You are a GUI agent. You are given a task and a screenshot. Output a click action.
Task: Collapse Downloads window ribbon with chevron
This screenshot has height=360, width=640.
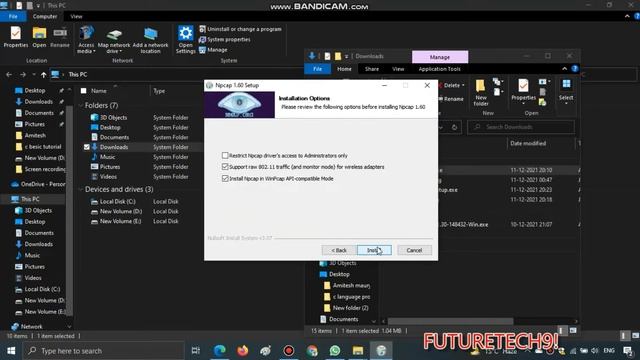564,69
